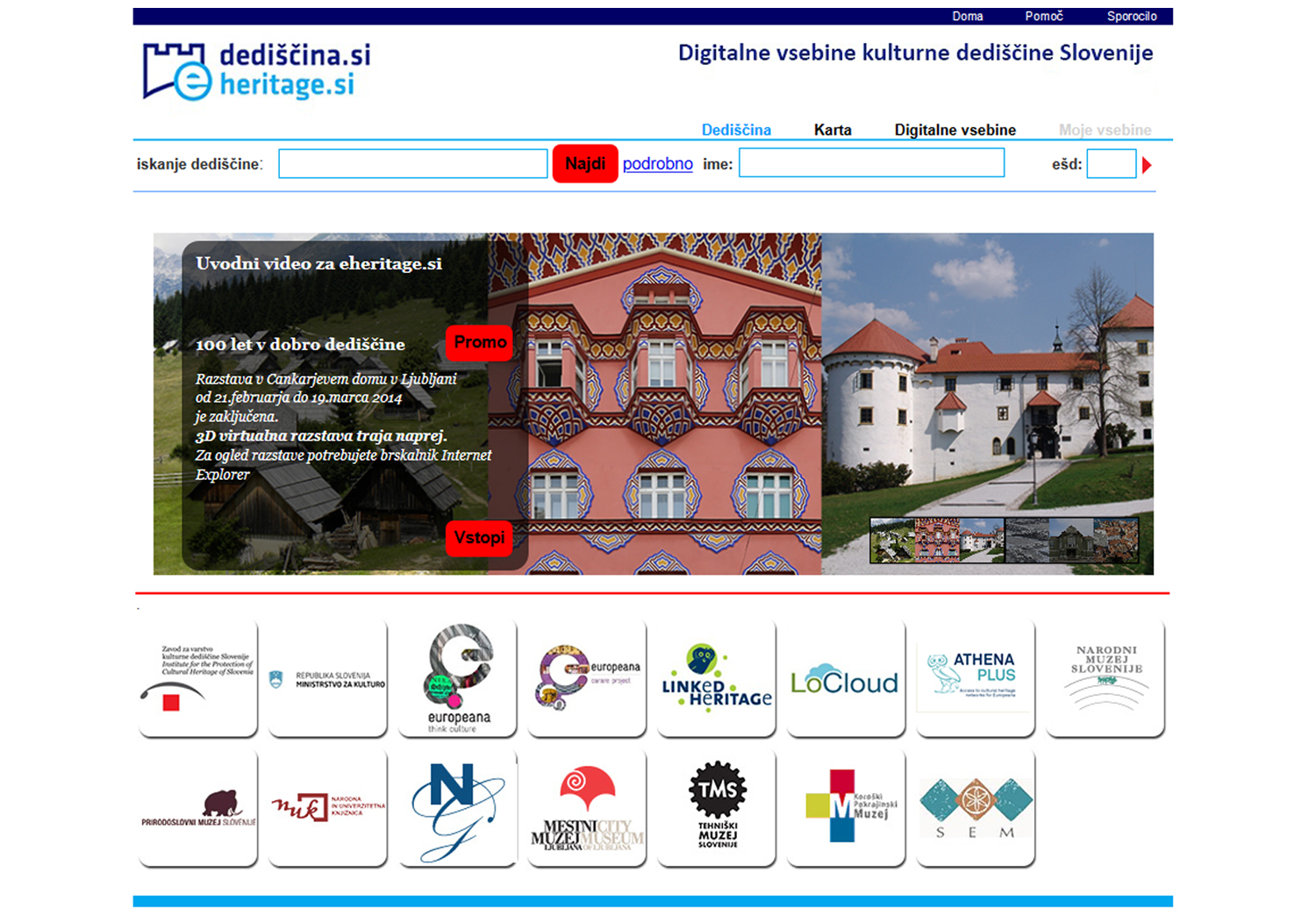Switch to the Karta tab
This screenshot has width=1316, height=916.
(x=832, y=130)
